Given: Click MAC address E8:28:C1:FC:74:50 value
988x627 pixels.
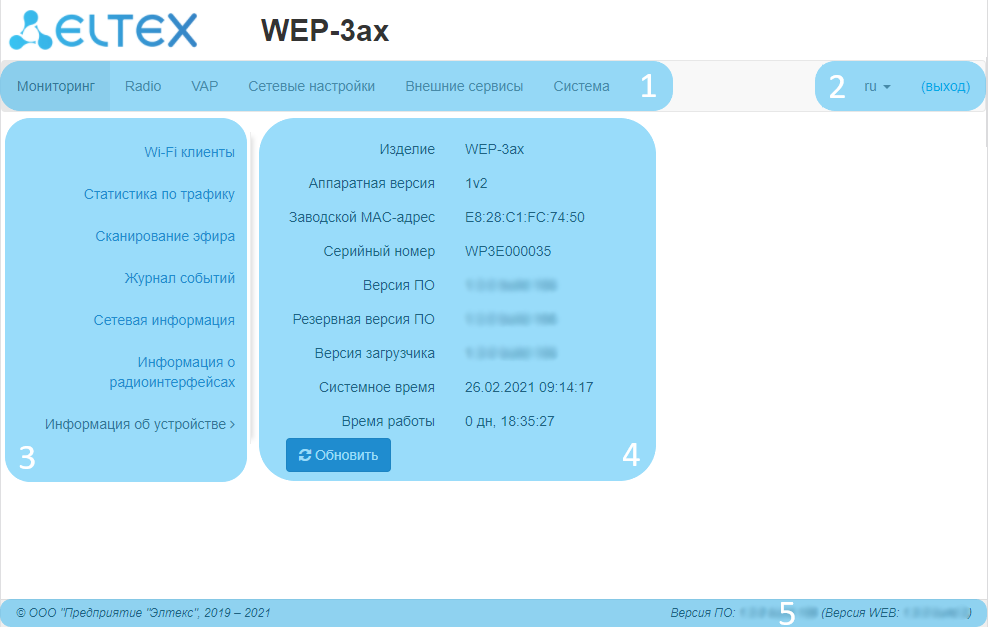Looking at the screenshot, I should 525,217.
